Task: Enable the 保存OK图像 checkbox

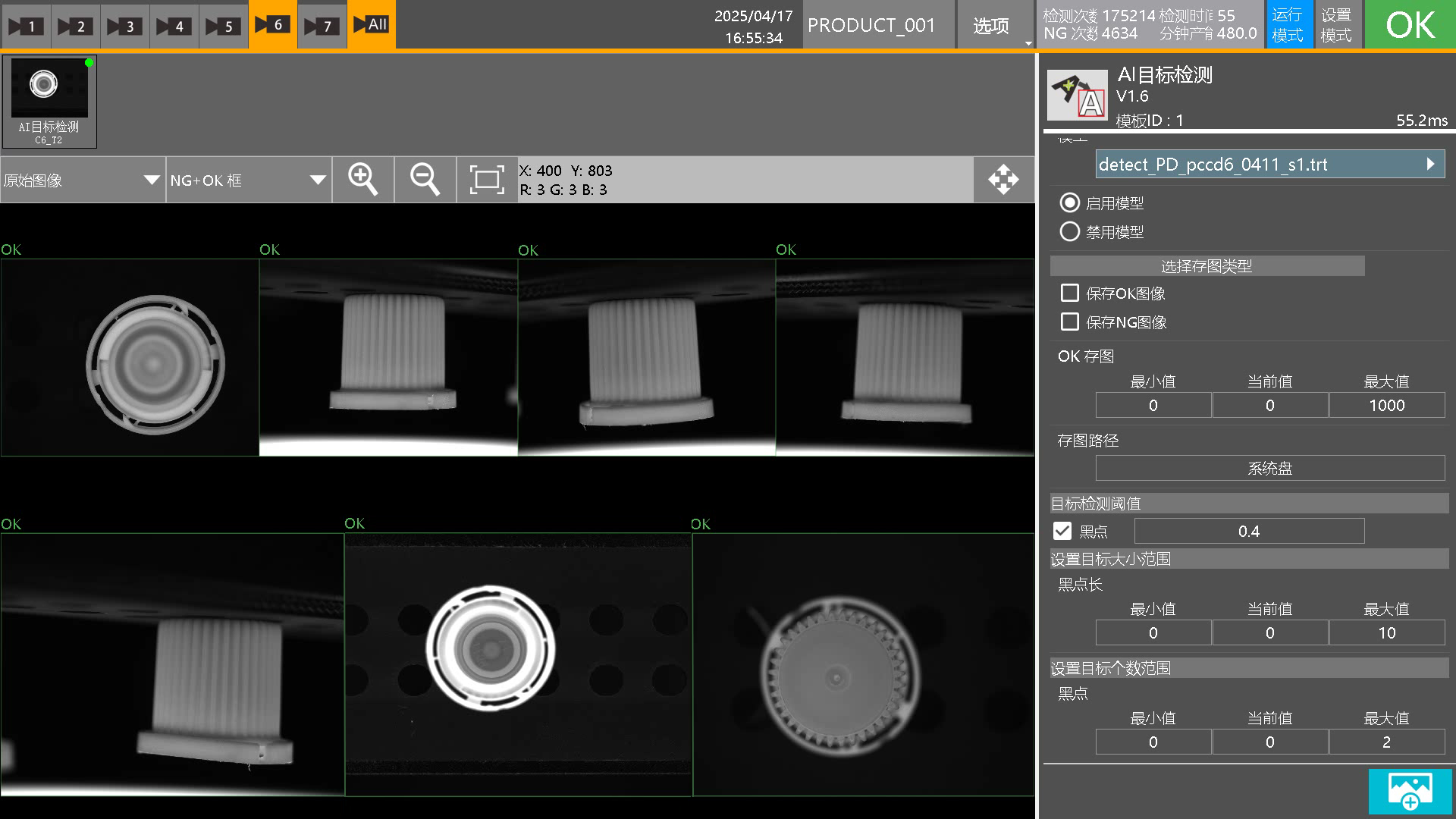Action: click(1069, 293)
